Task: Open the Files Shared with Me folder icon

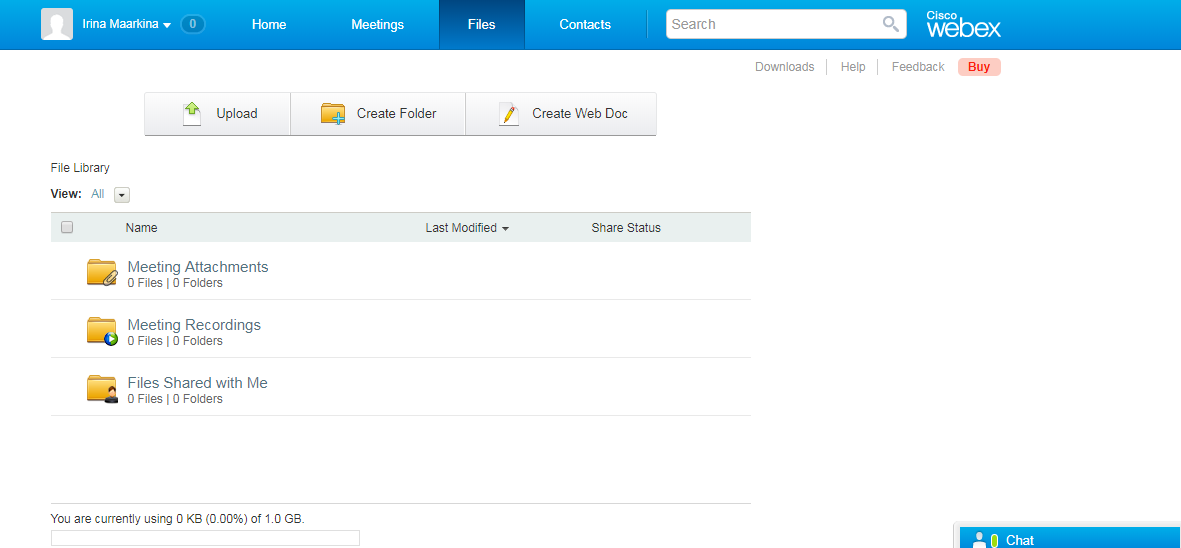Action: point(102,388)
